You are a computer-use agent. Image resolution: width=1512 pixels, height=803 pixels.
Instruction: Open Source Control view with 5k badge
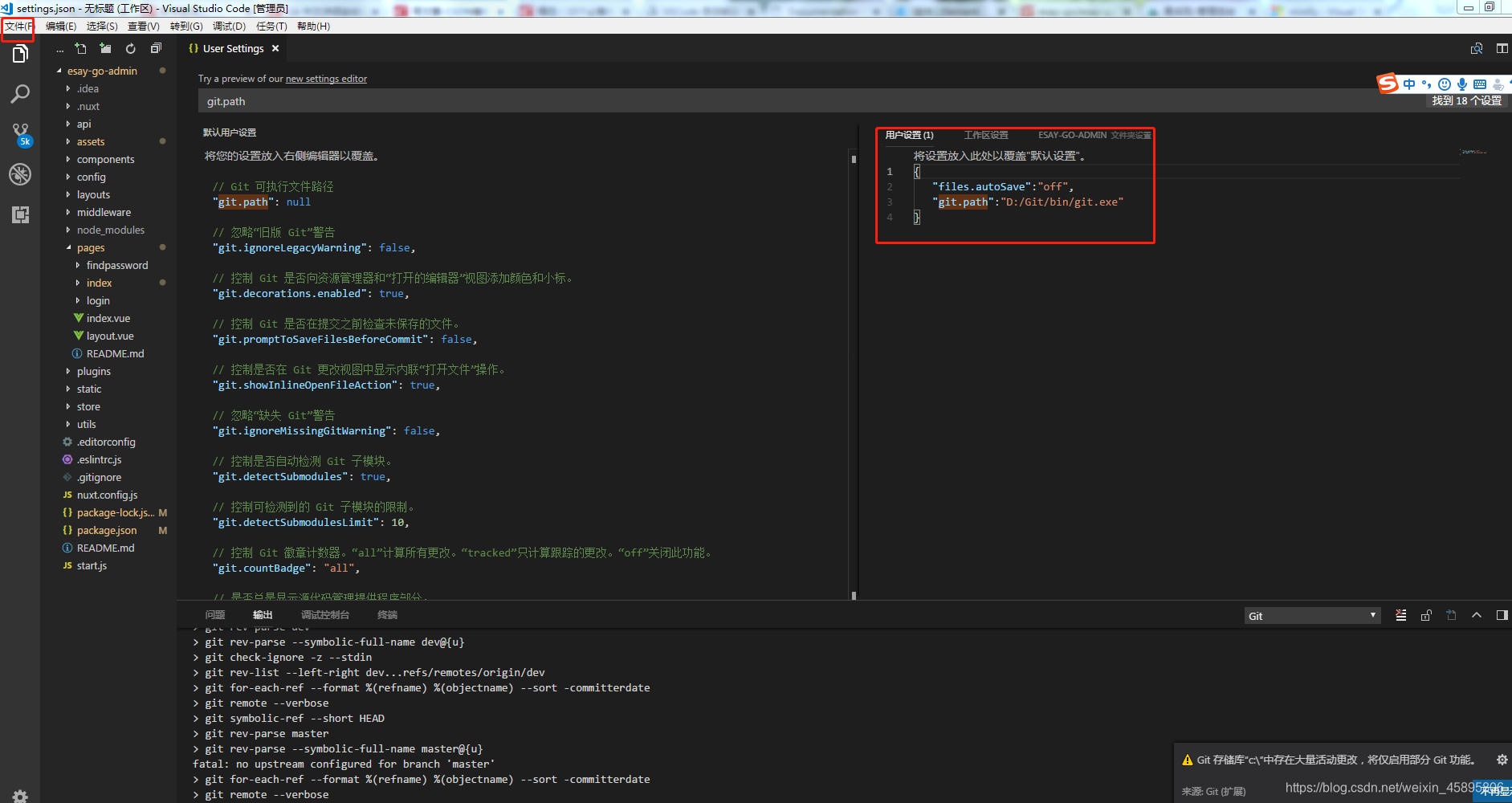(x=20, y=134)
